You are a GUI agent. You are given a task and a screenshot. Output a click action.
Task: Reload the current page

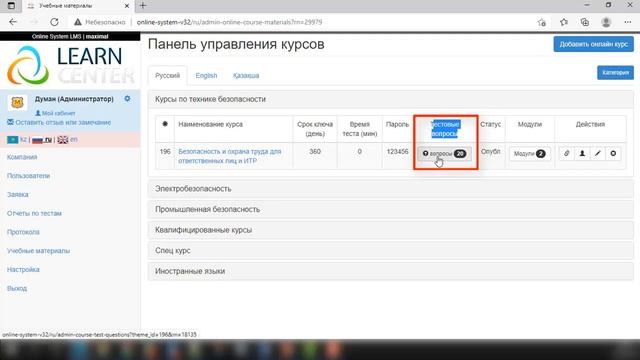pyautogui.click(x=54, y=22)
